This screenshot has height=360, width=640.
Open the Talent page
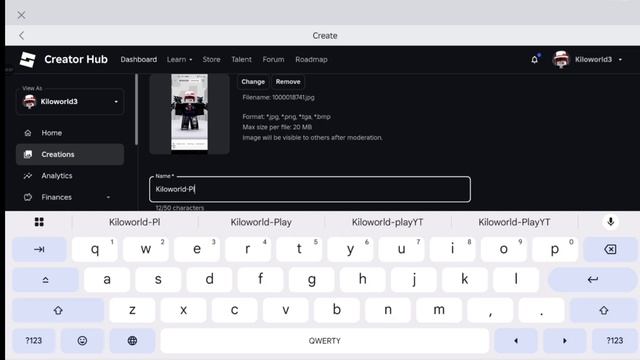241,60
